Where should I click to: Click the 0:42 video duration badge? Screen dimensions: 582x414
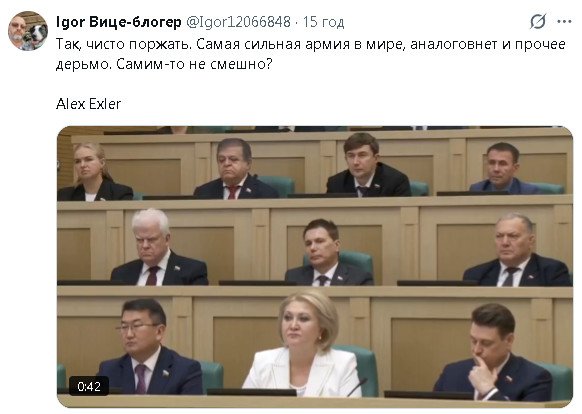coord(89,387)
